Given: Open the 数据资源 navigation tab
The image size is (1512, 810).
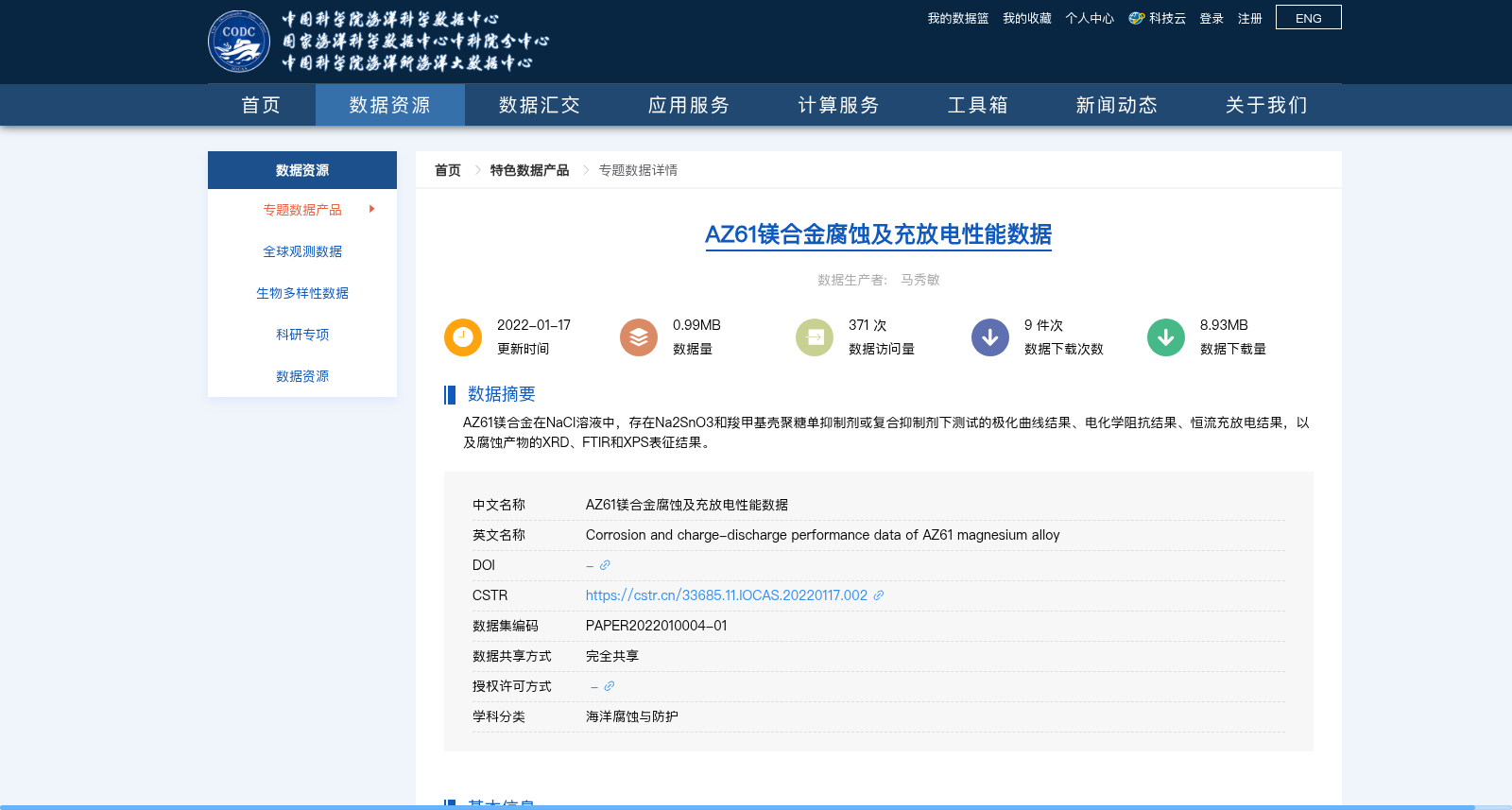Looking at the screenshot, I should click(x=390, y=105).
